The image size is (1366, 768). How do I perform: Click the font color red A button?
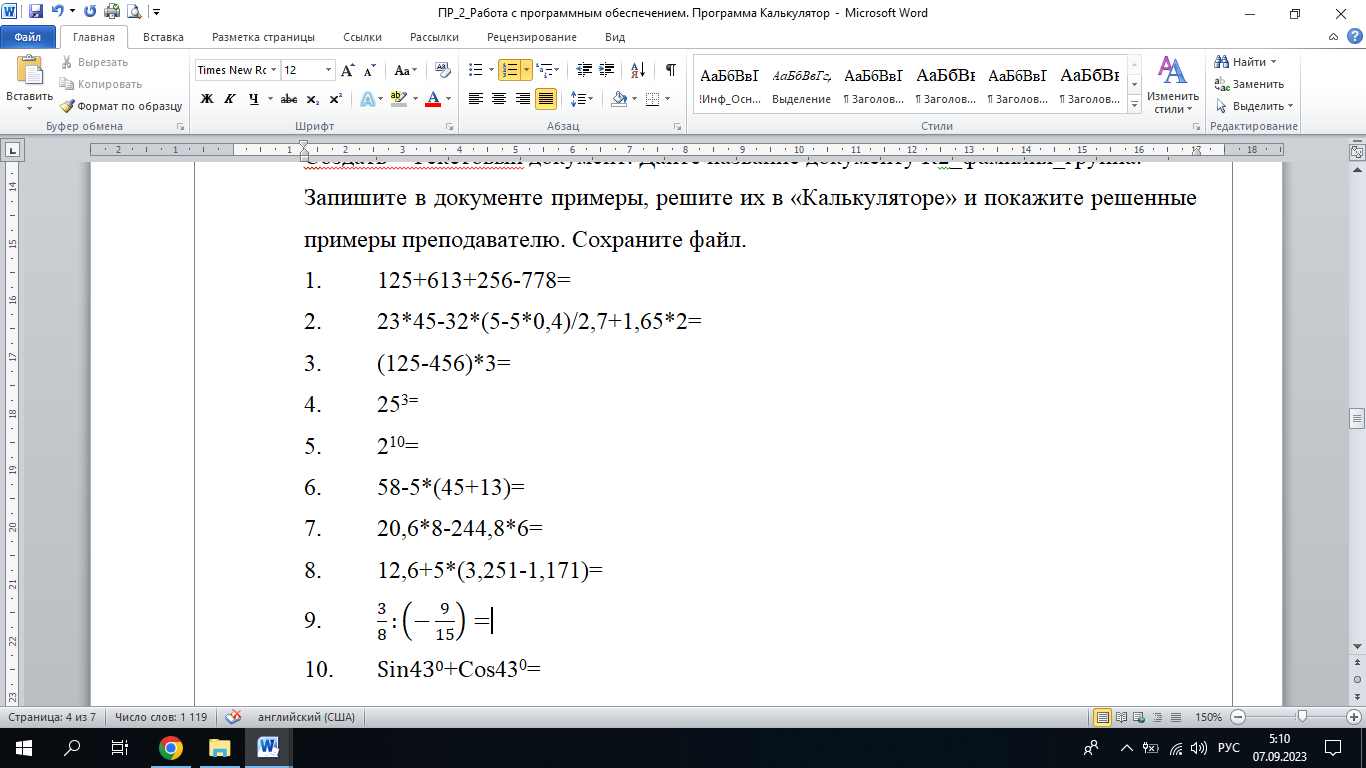click(x=433, y=99)
